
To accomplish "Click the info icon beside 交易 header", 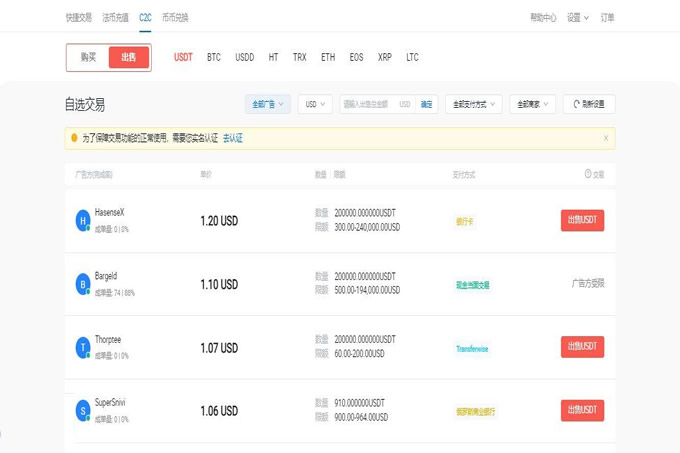I will [588, 174].
